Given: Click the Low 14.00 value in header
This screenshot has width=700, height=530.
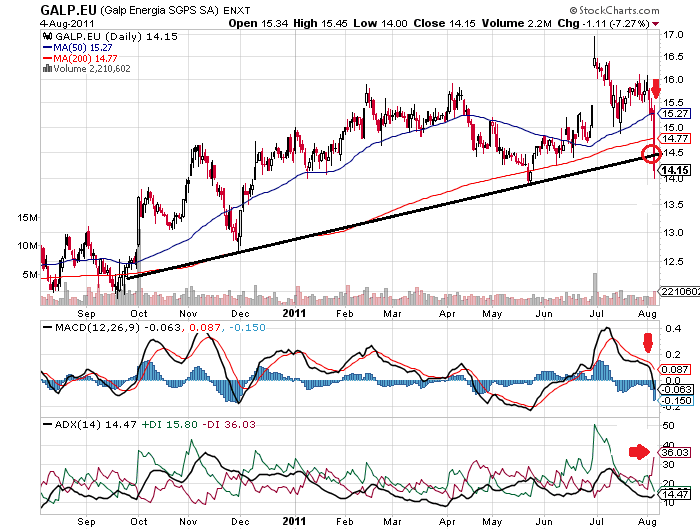Looking at the screenshot, I should click(380, 23).
